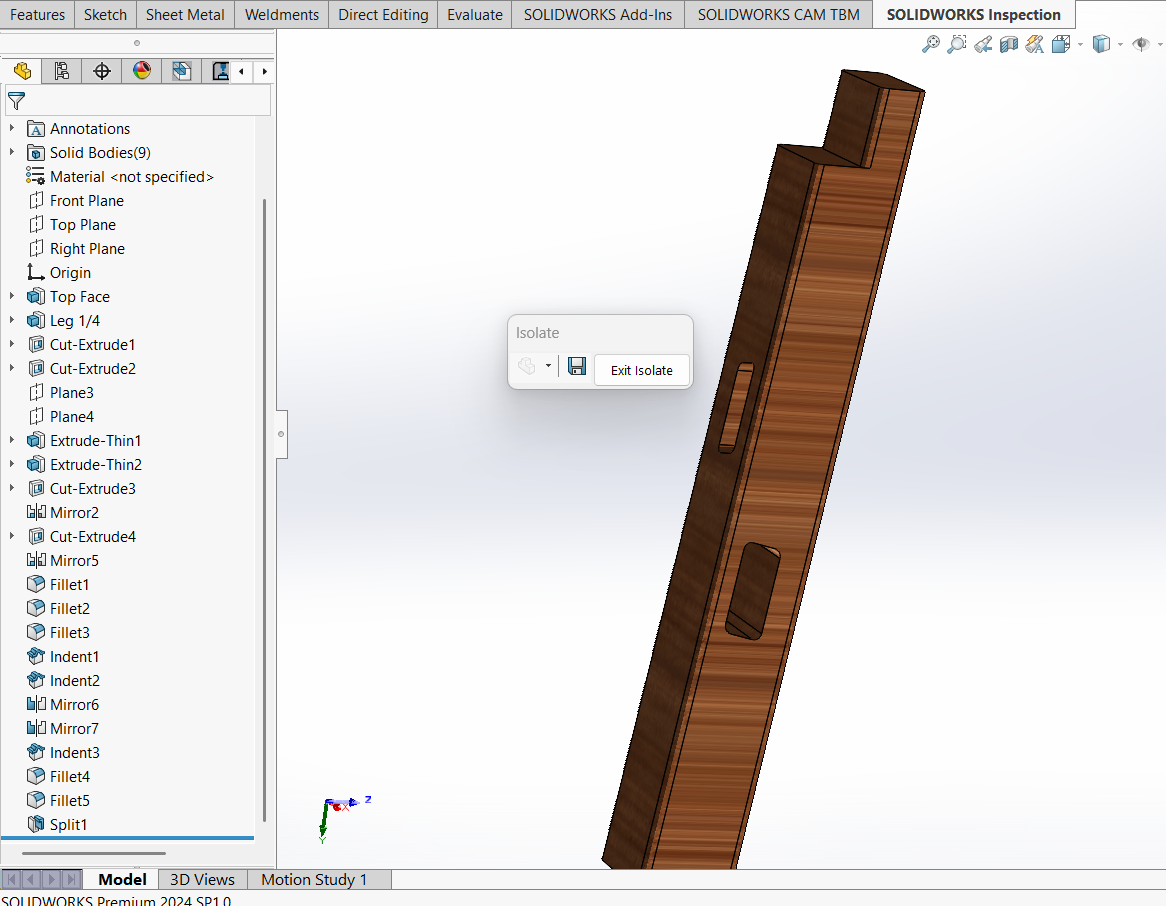Expand the Extrude-Thin2 feature
This screenshot has height=906, width=1166.
(x=12, y=463)
